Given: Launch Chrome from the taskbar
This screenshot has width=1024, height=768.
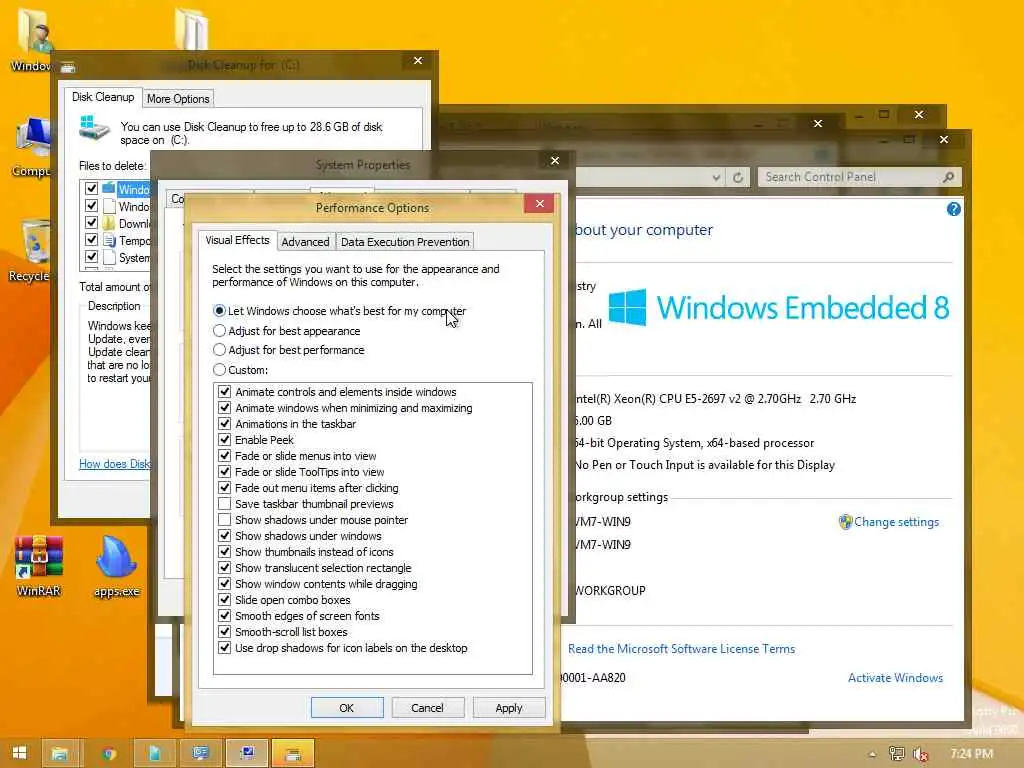Looking at the screenshot, I should pyautogui.click(x=108, y=754).
